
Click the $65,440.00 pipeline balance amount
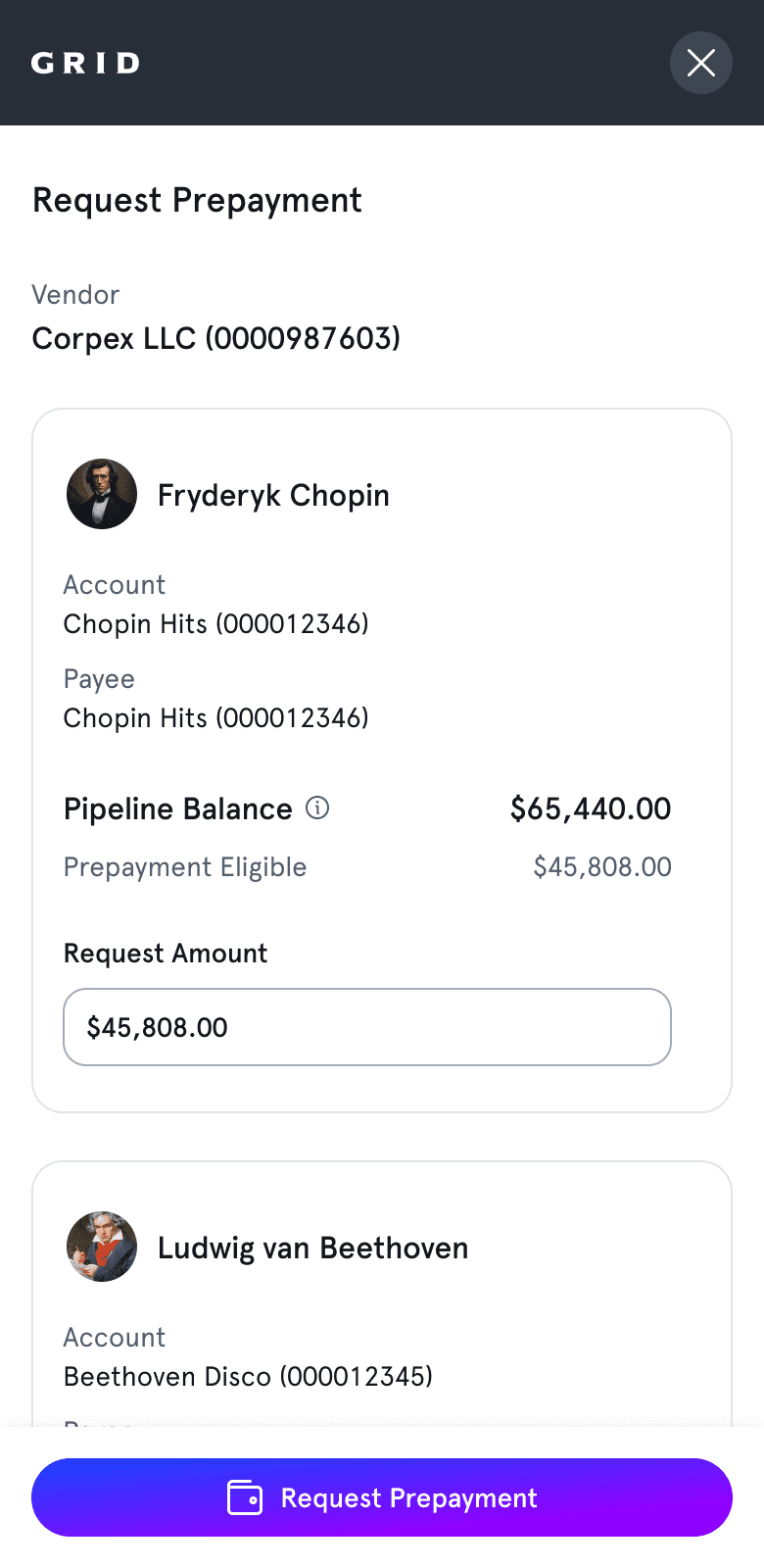[x=591, y=808]
